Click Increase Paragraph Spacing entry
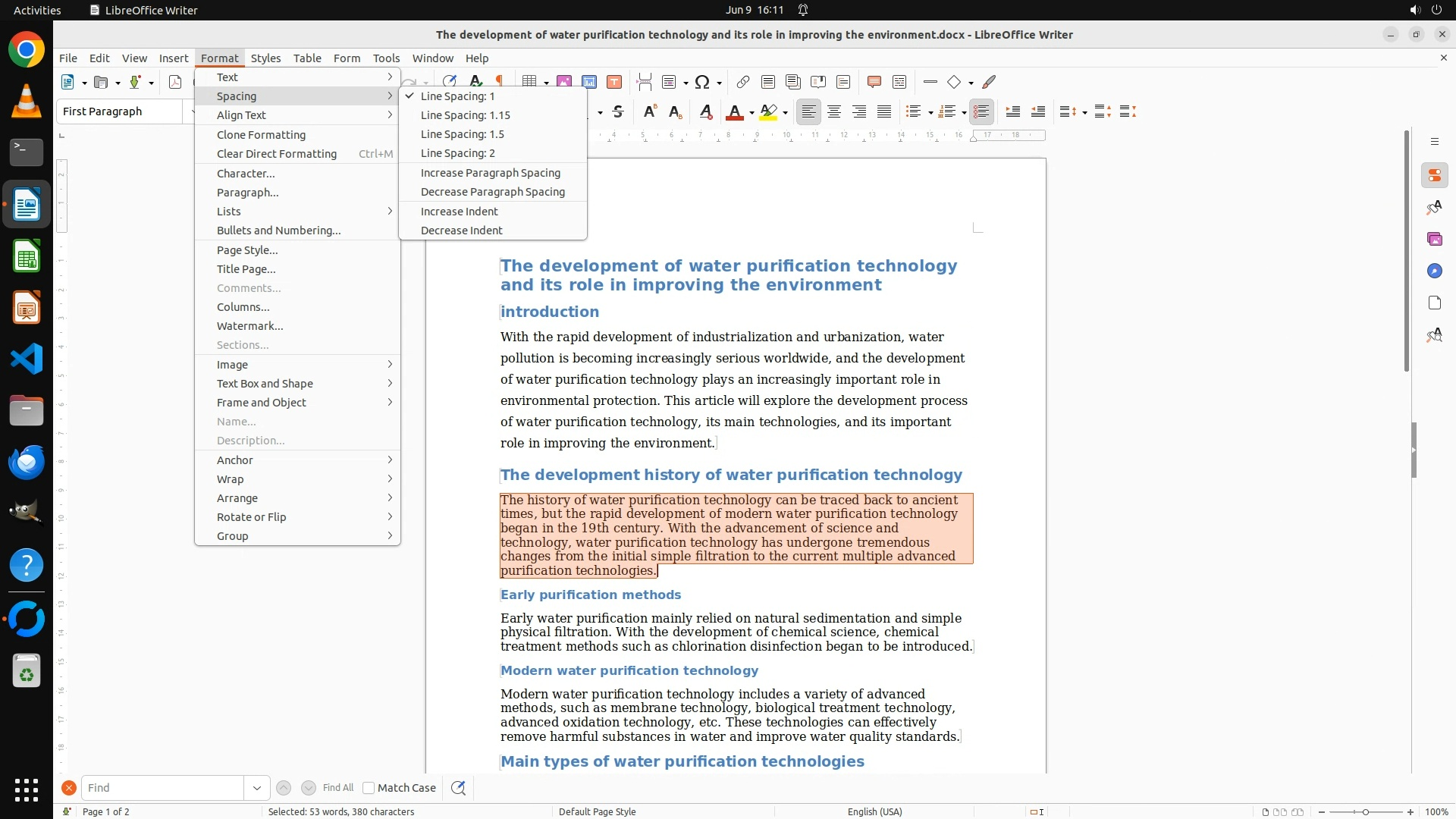 pos(490,173)
